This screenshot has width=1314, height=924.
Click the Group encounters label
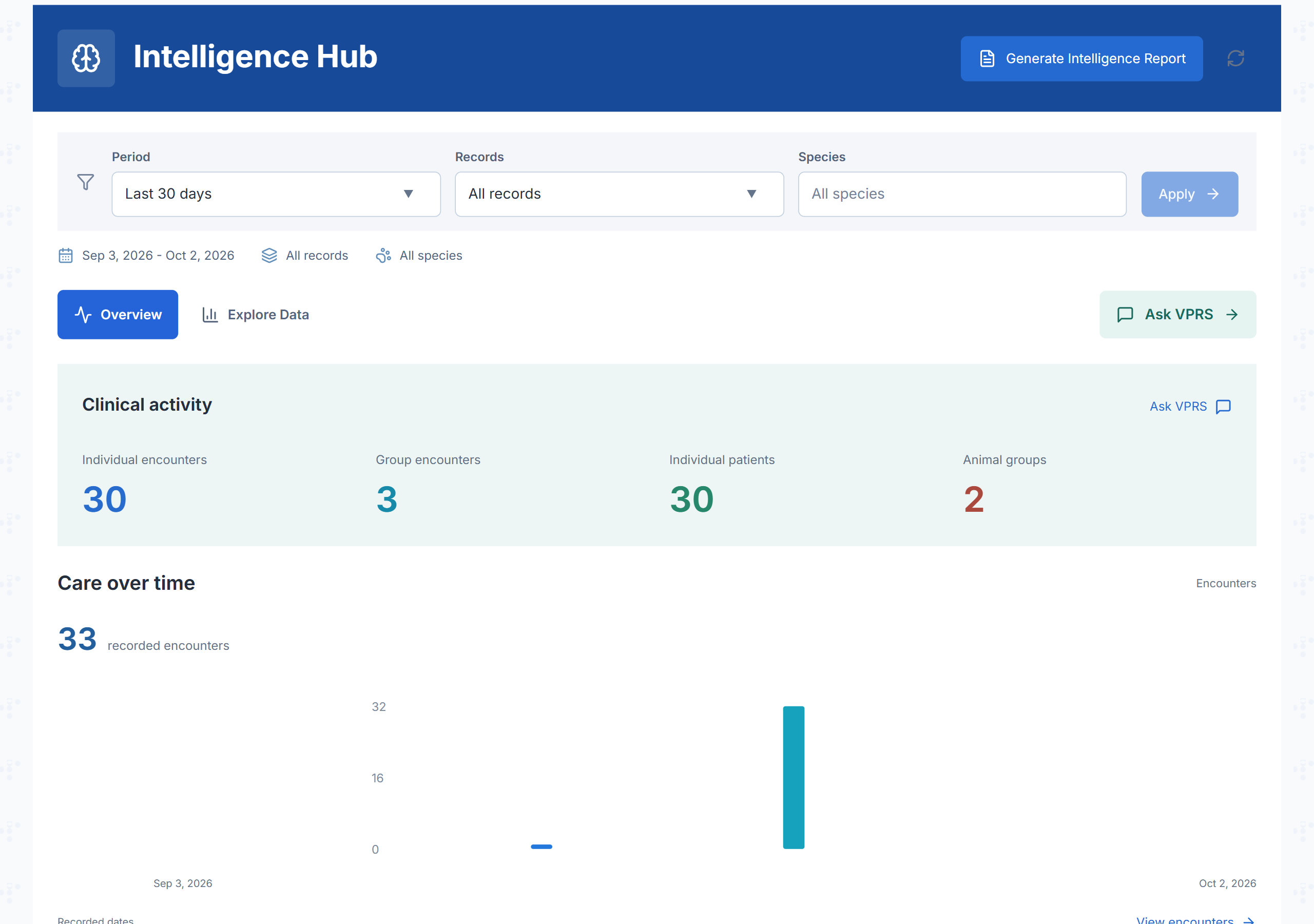pos(428,460)
